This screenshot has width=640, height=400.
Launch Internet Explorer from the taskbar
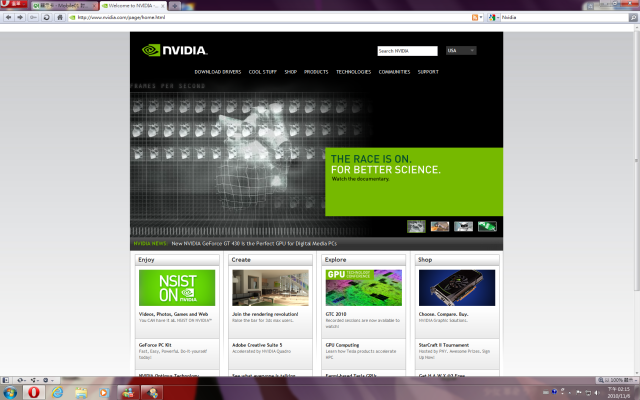[x=58, y=393]
